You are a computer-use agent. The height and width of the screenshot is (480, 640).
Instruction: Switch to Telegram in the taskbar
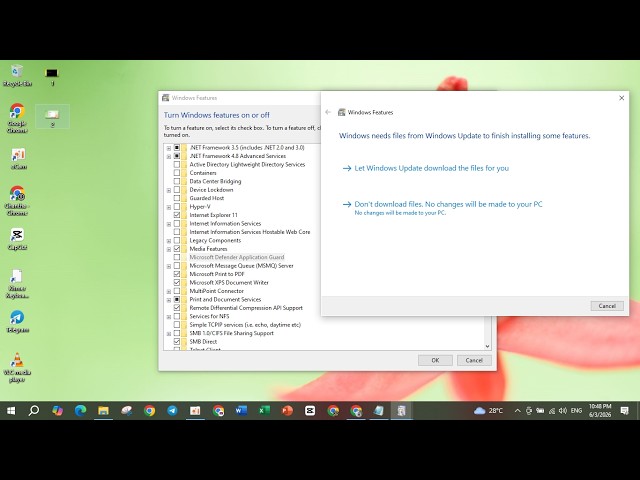(x=172, y=411)
